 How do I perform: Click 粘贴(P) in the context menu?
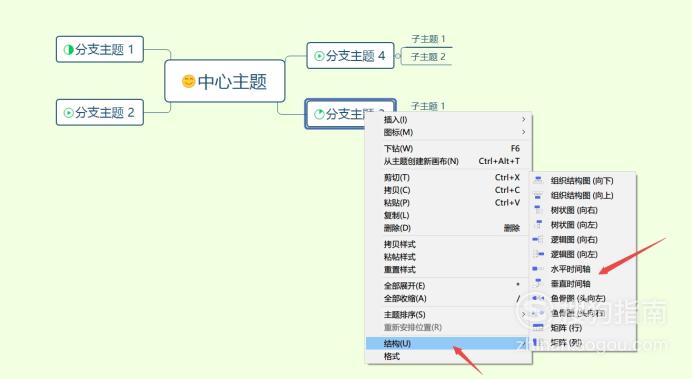[x=448, y=203]
